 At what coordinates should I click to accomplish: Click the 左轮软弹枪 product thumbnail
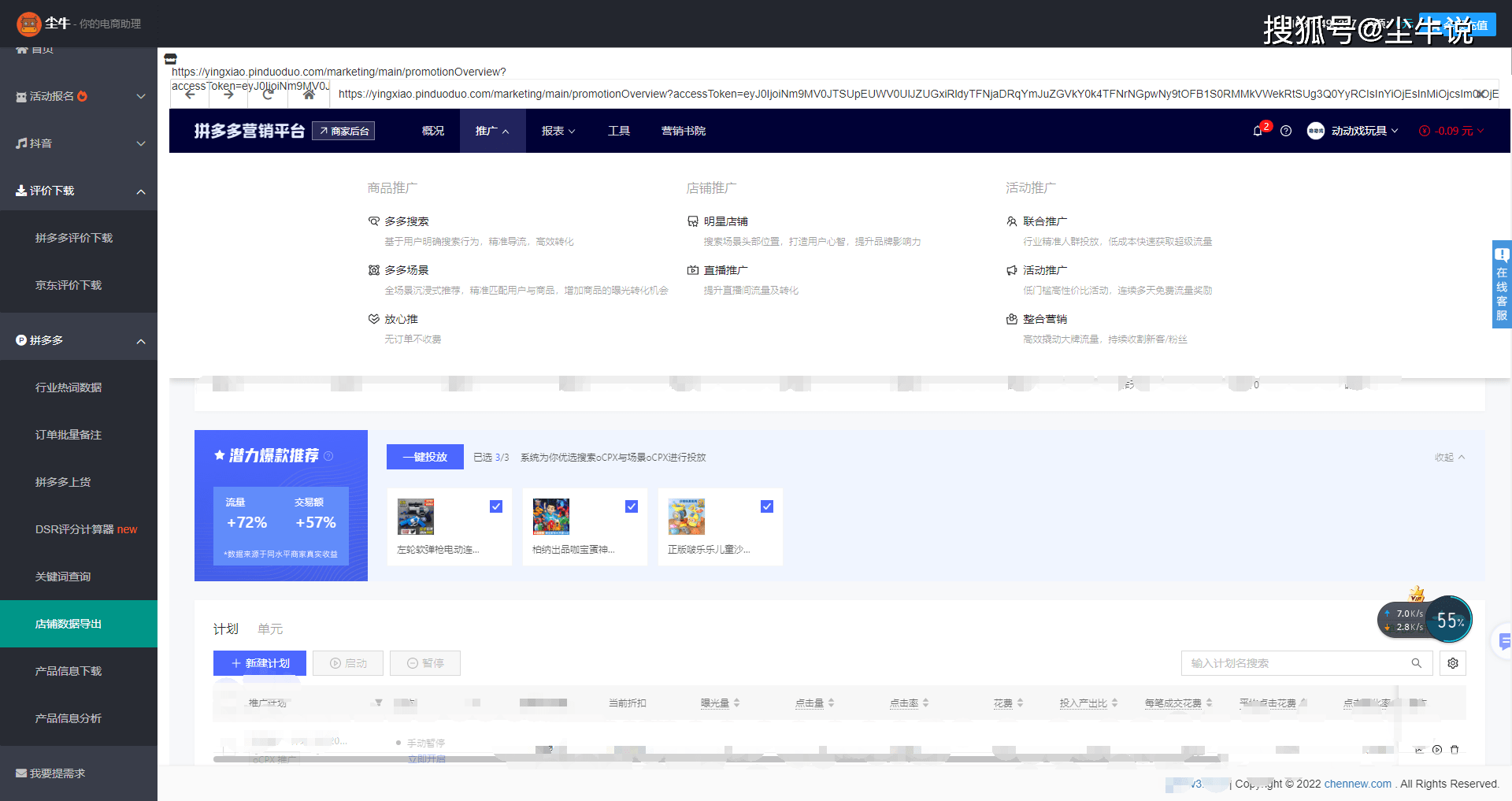[x=416, y=517]
